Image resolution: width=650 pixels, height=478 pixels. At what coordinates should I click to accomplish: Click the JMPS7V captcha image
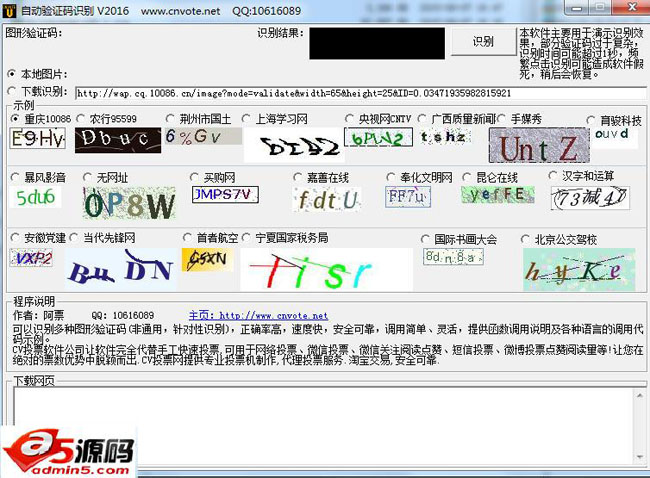tap(225, 194)
